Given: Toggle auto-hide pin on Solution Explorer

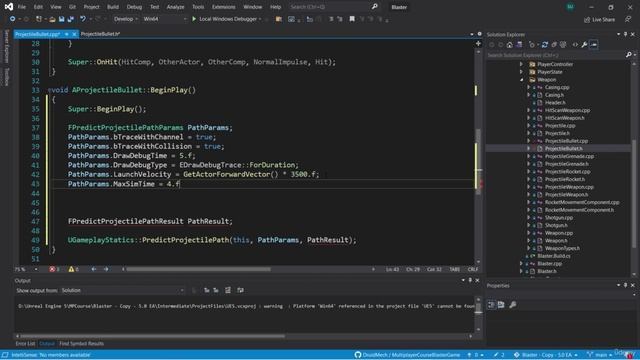Looking at the screenshot, I should pyautogui.click(x=625, y=34).
